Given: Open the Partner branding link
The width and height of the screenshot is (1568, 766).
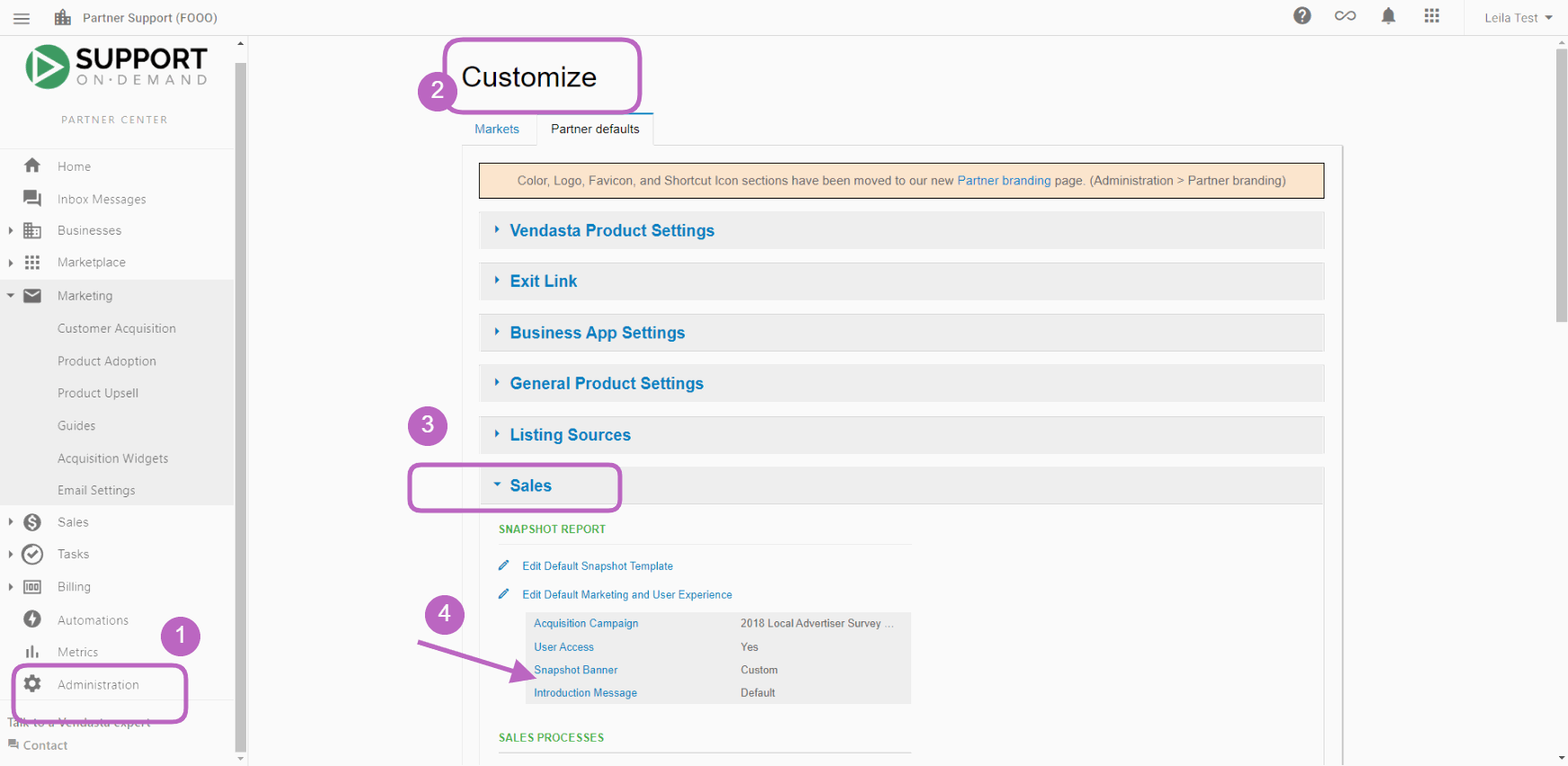Looking at the screenshot, I should point(1004,181).
